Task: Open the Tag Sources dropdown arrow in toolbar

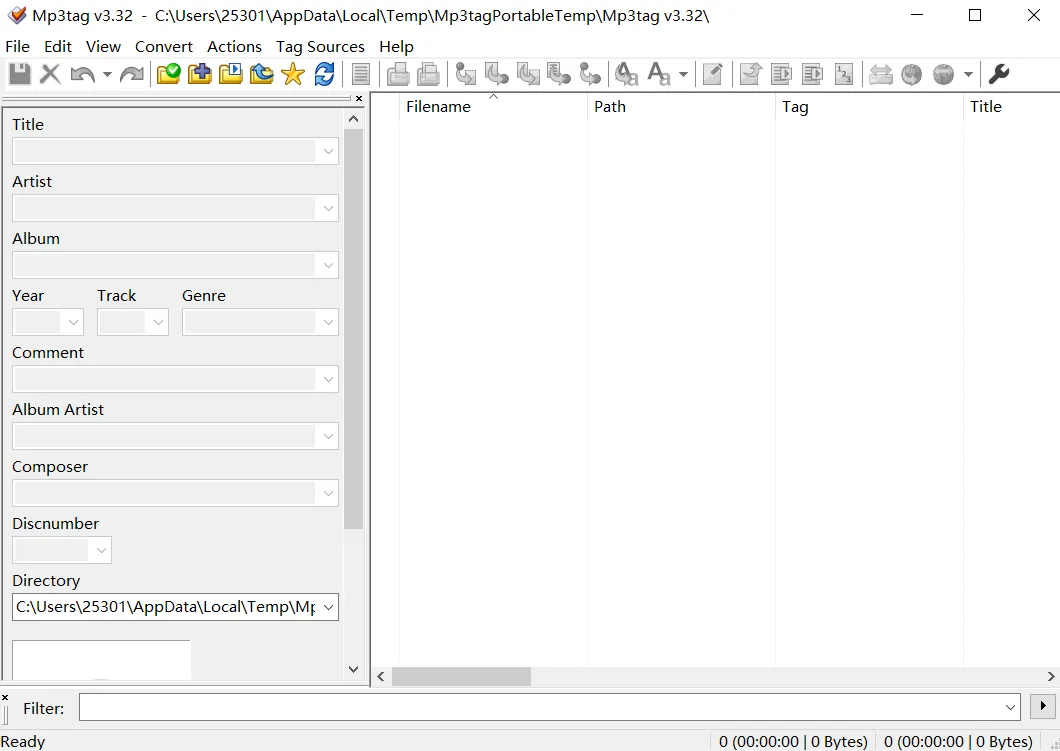Action: click(968, 74)
